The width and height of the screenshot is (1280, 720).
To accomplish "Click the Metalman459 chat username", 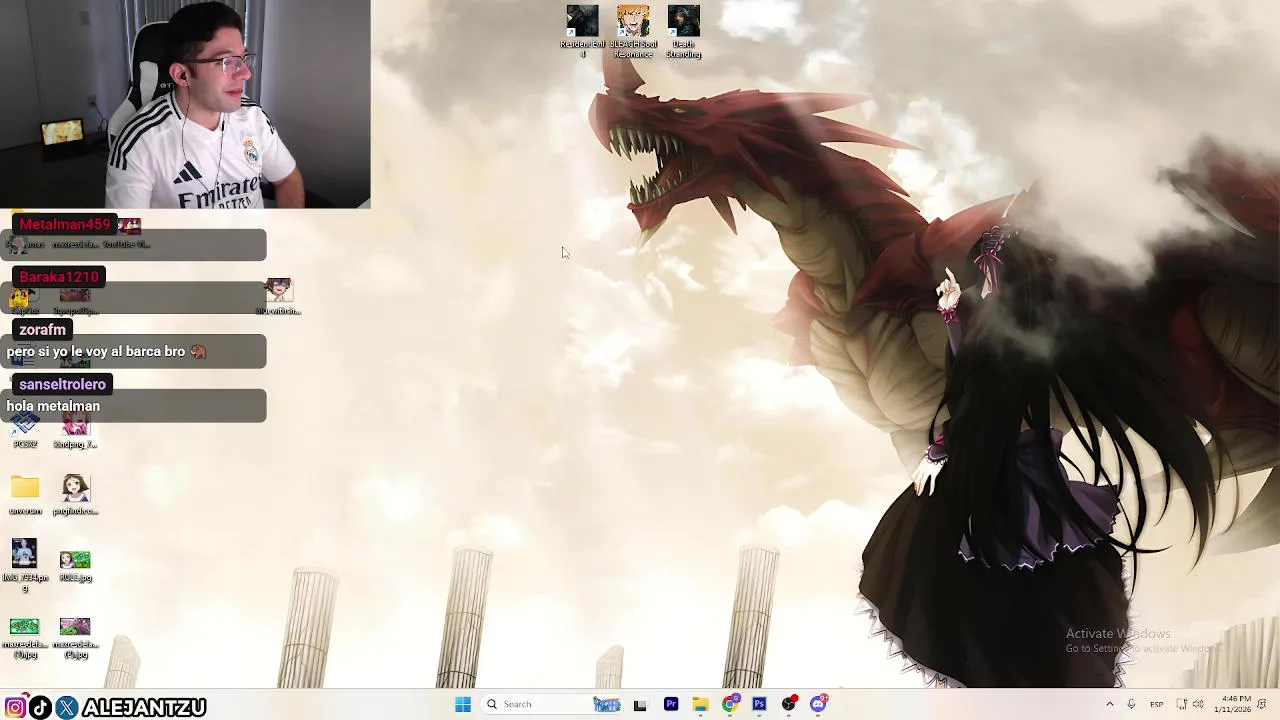I will click(64, 224).
